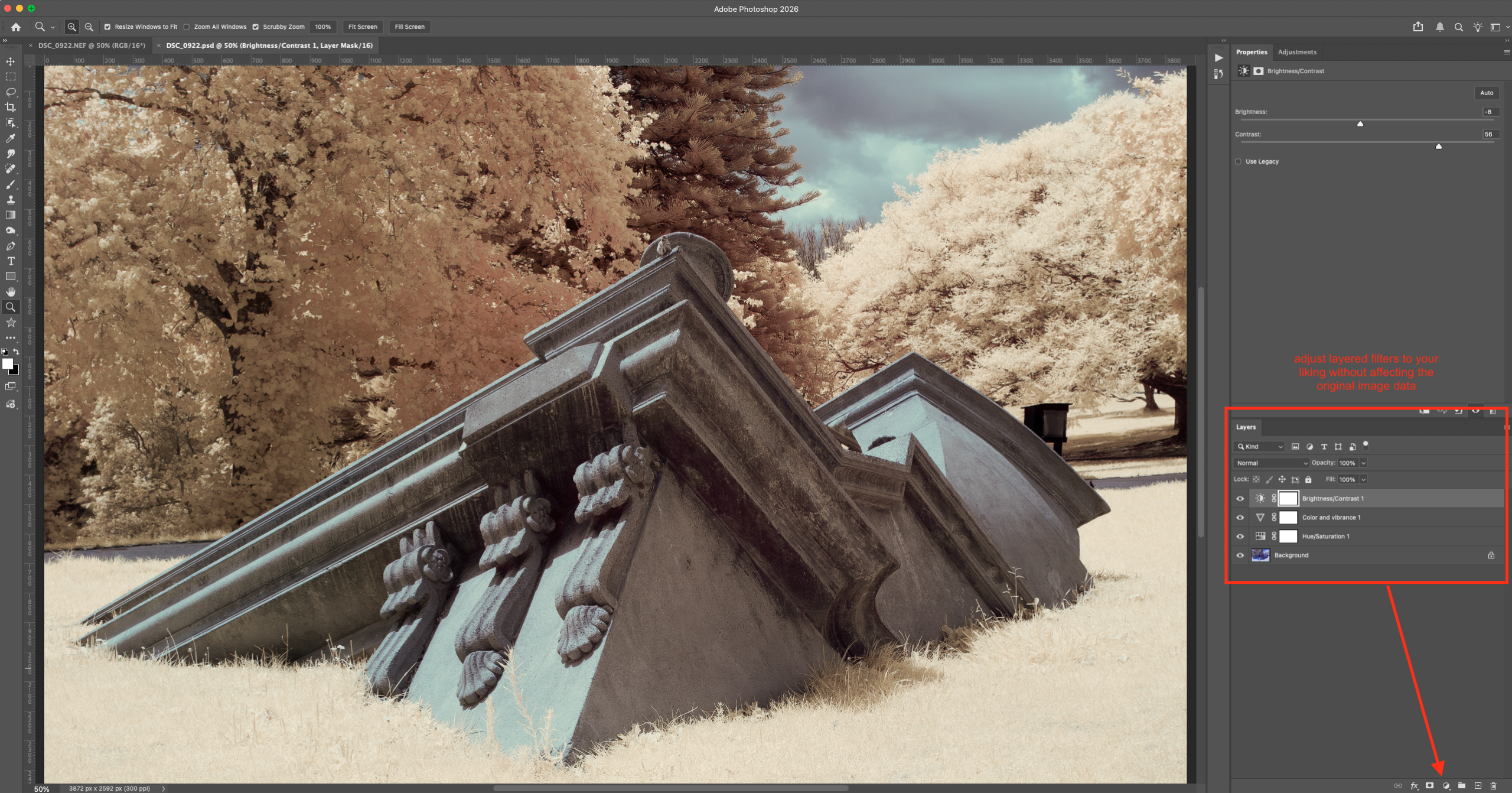
Task: Click the Auto button in Properties
Action: pyautogui.click(x=1486, y=93)
